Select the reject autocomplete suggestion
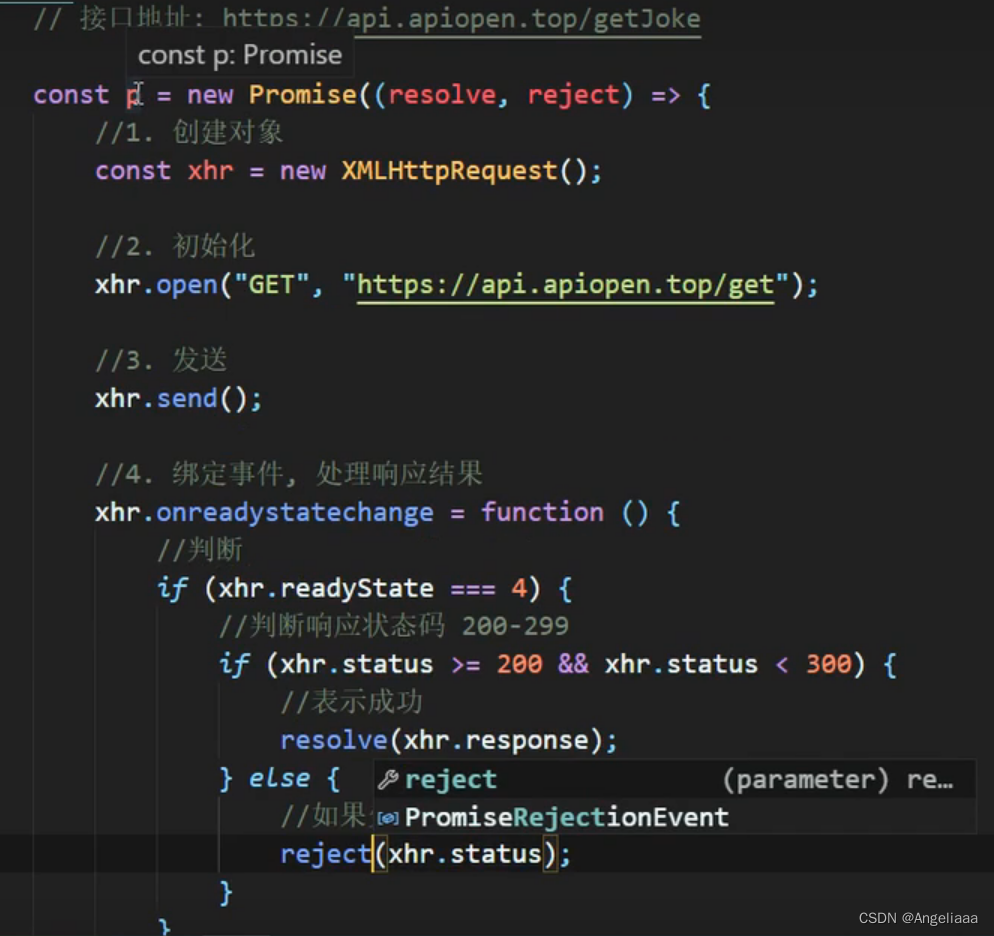 675,779
